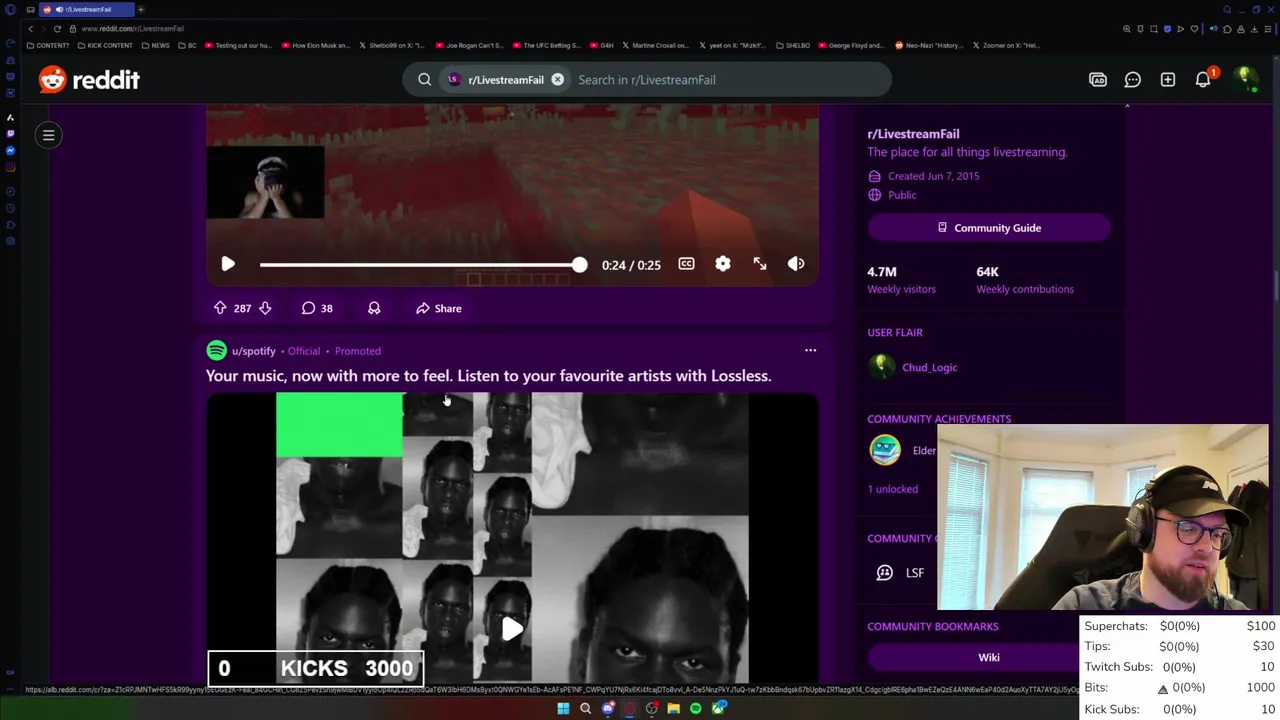
Task: Open Xbox app from the taskbar
Action: [718, 708]
